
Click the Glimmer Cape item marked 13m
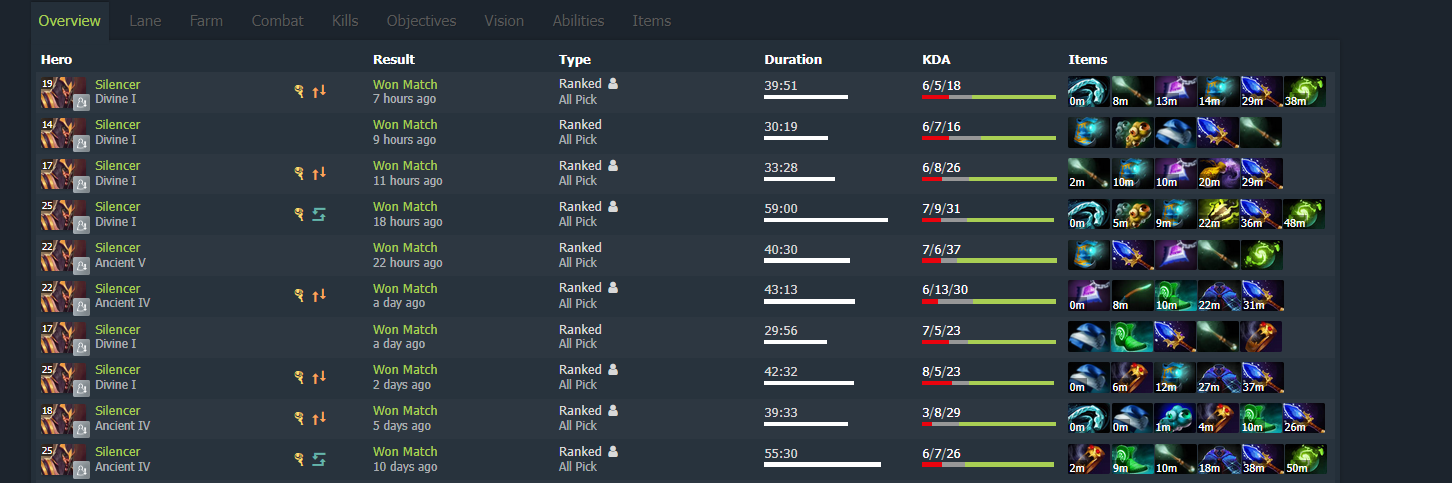click(1175, 91)
